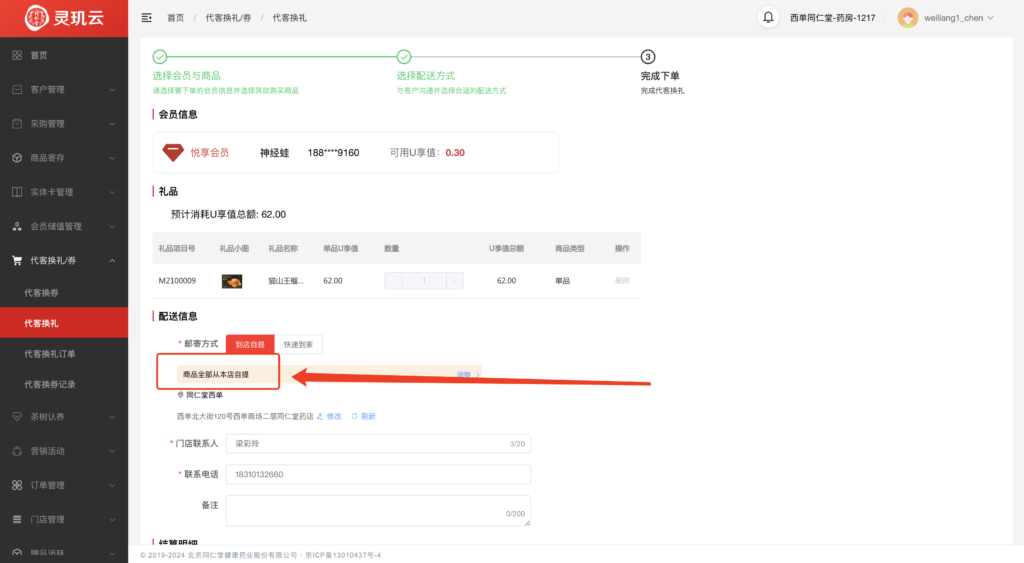Image resolution: width=1024 pixels, height=563 pixels.
Task: Click 删除 in the gift row
Action: click(622, 281)
